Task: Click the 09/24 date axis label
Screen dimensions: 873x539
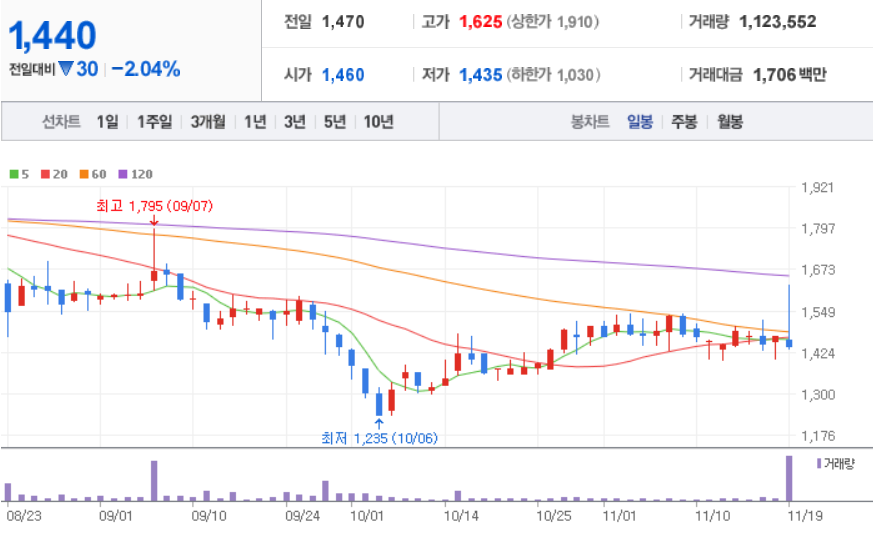Action: coord(302,516)
